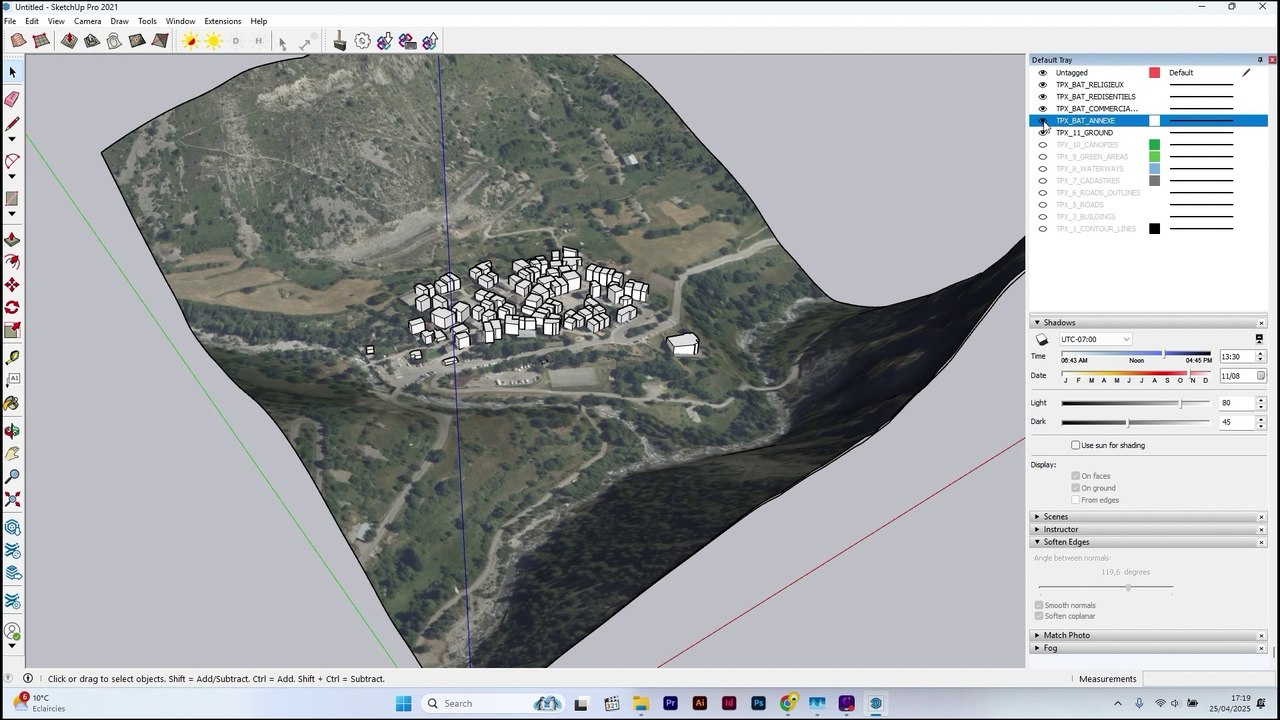Viewport: 1280px width, 720px height.
Task: Show the TPX_8_WATERWAYS tag
Action: (1043, 169)
